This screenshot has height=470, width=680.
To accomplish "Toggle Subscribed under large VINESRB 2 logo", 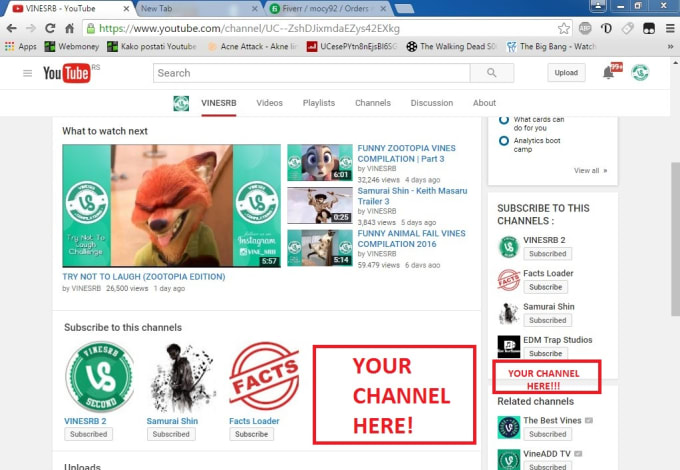I will [x=88, y=434].
